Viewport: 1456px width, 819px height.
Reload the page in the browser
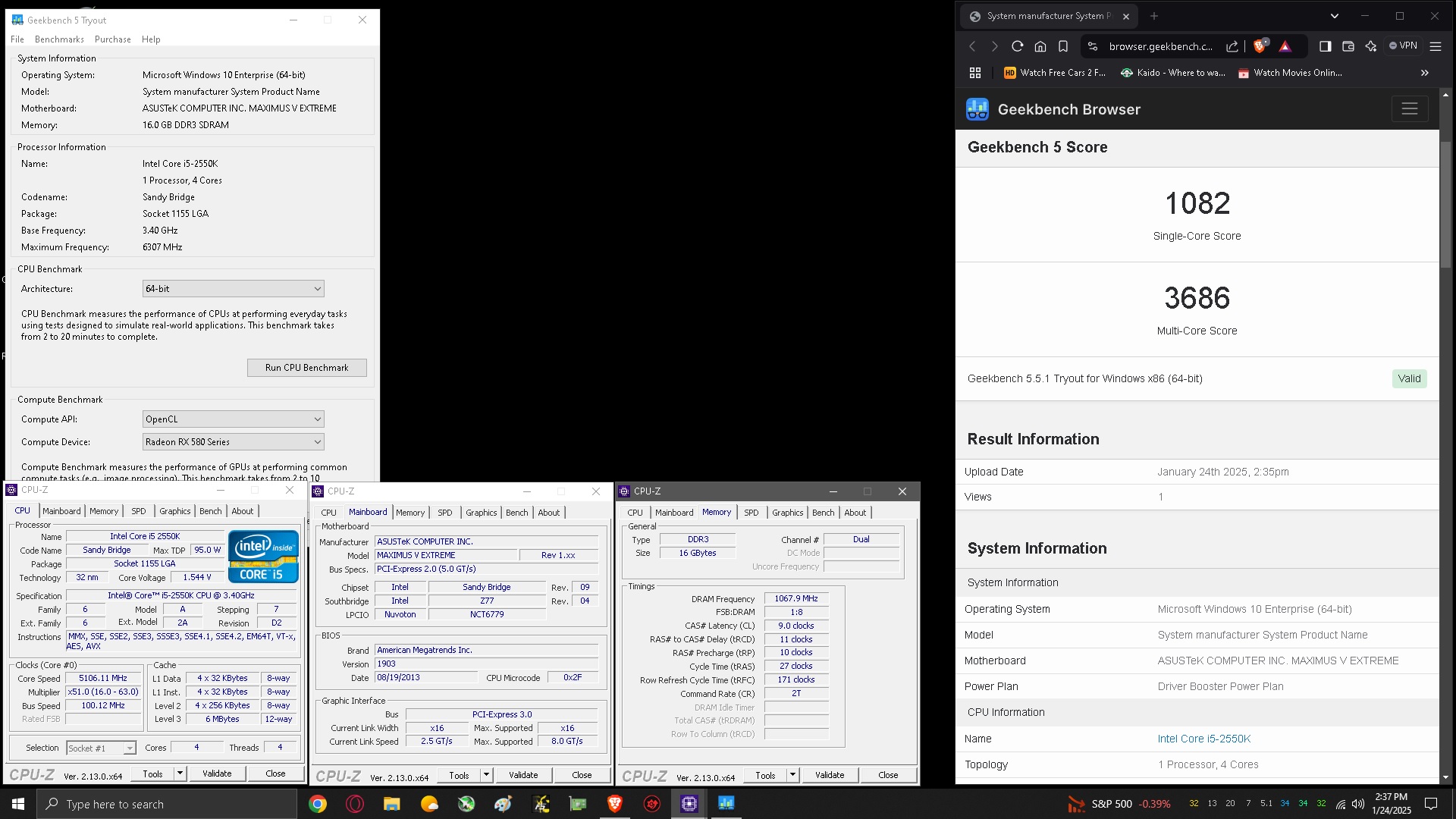point(1018,46)
